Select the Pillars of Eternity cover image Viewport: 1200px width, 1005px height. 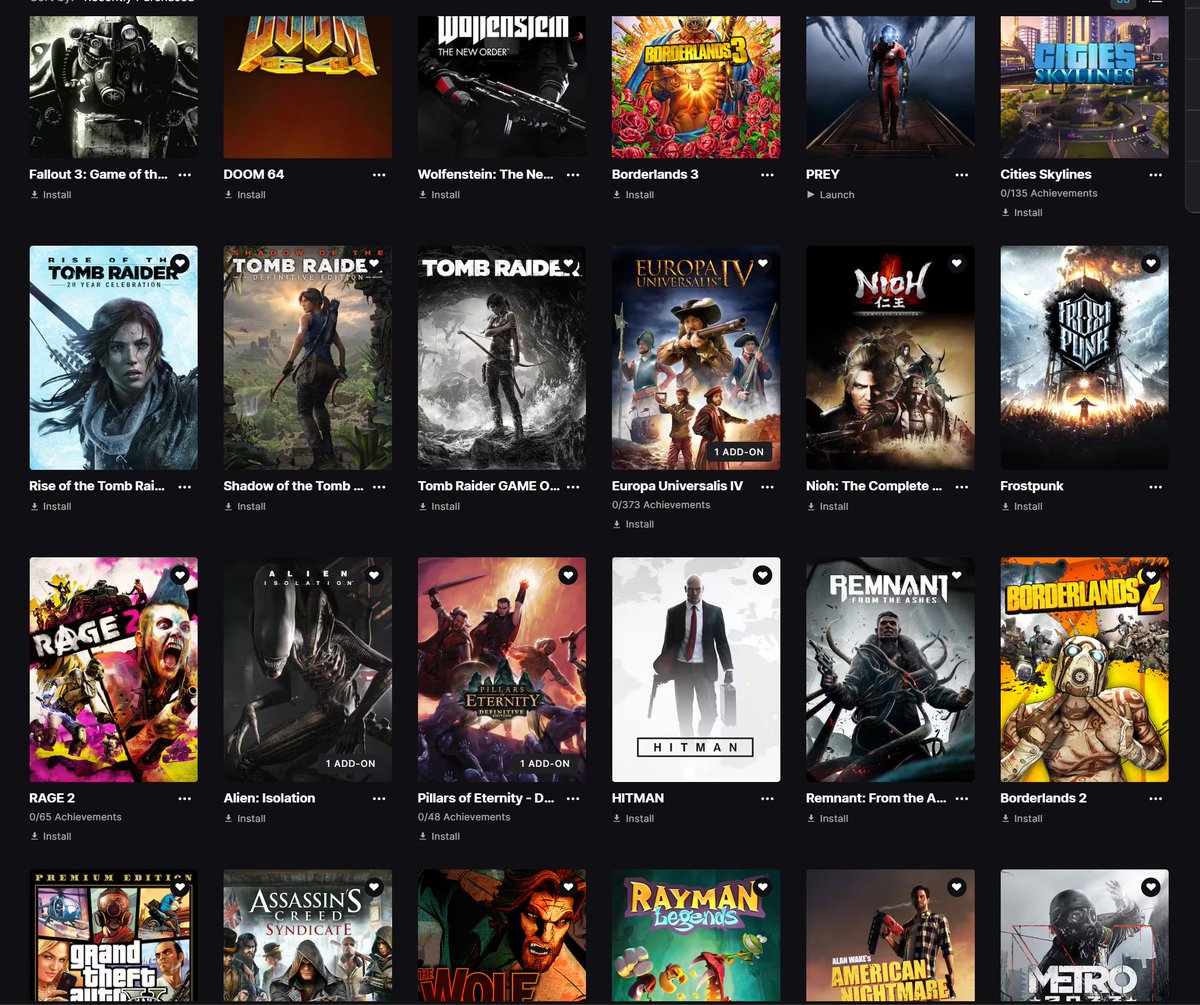point(502,670)
